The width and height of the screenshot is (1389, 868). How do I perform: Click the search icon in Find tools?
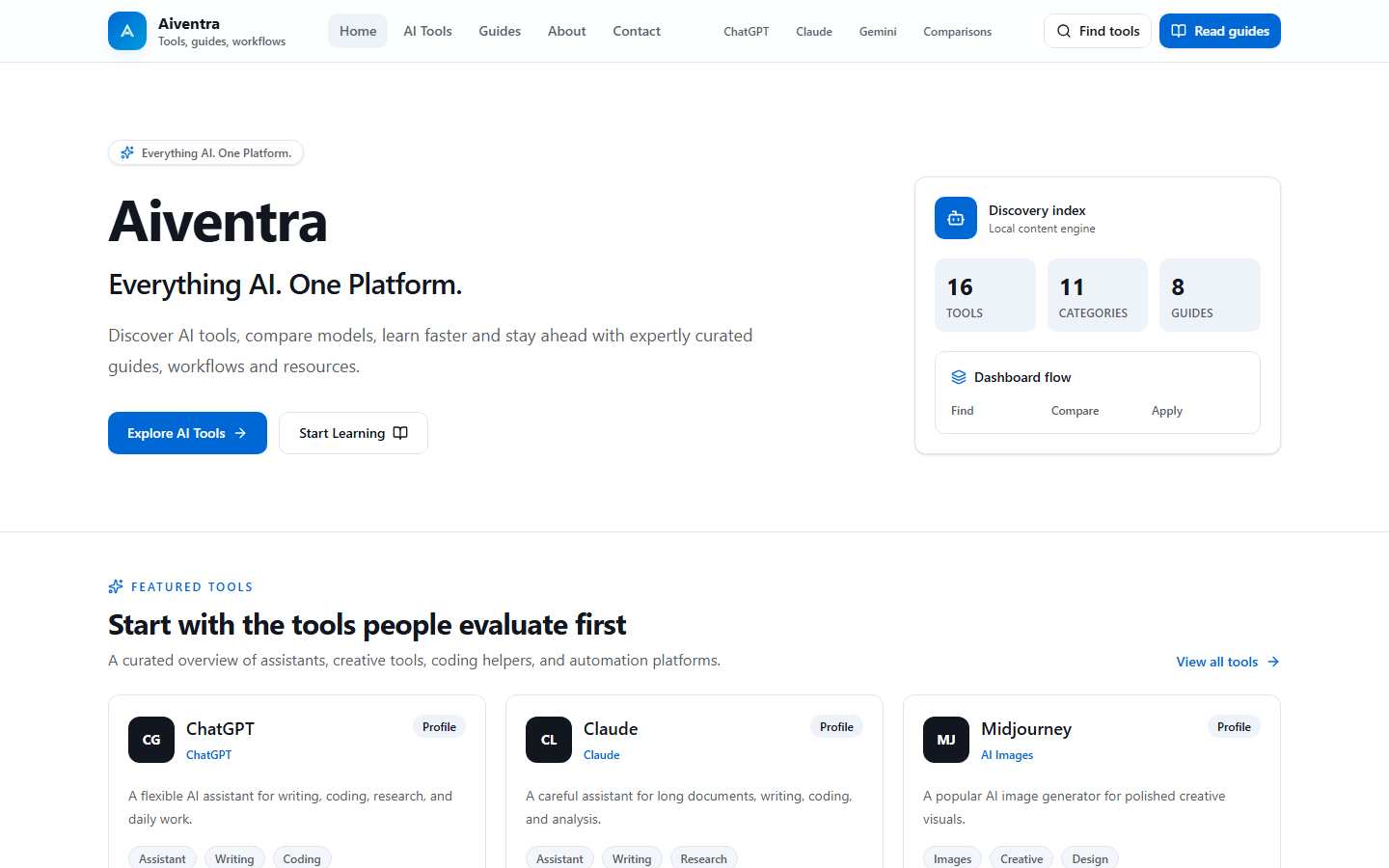1064,31
